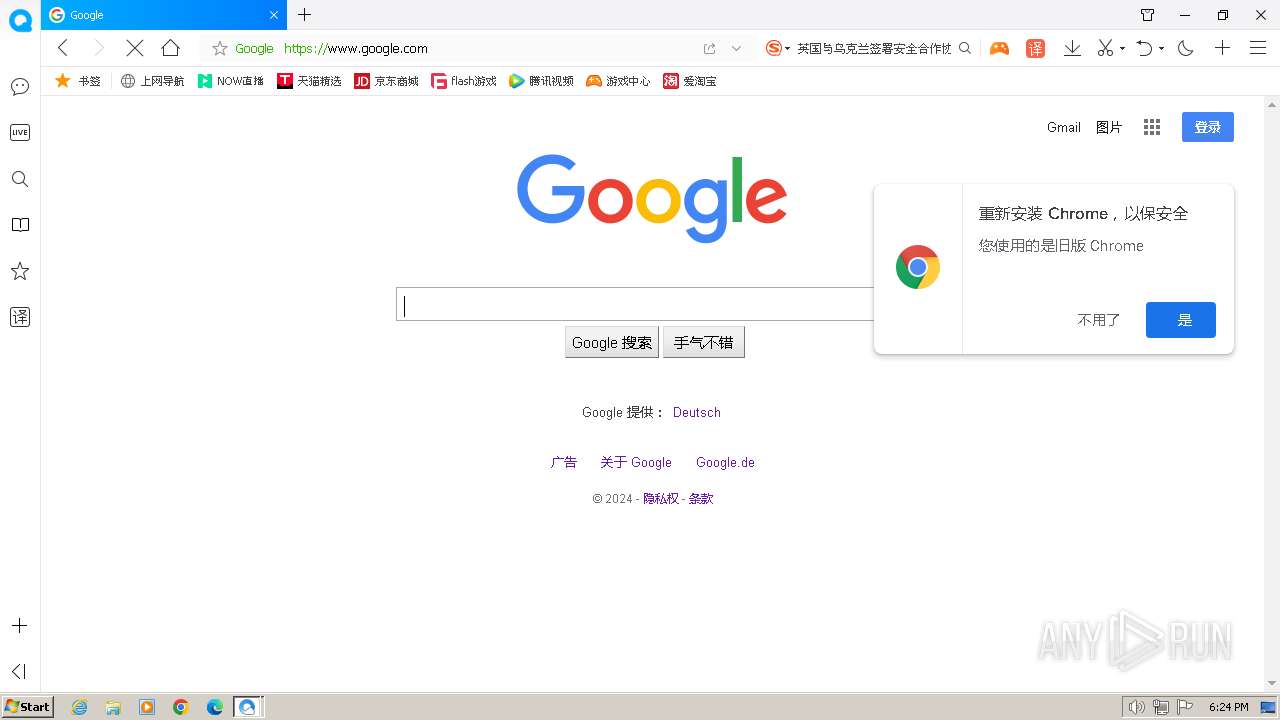
Task: Open the game controller toolbar icon
Action: click(x=999, y=48)
